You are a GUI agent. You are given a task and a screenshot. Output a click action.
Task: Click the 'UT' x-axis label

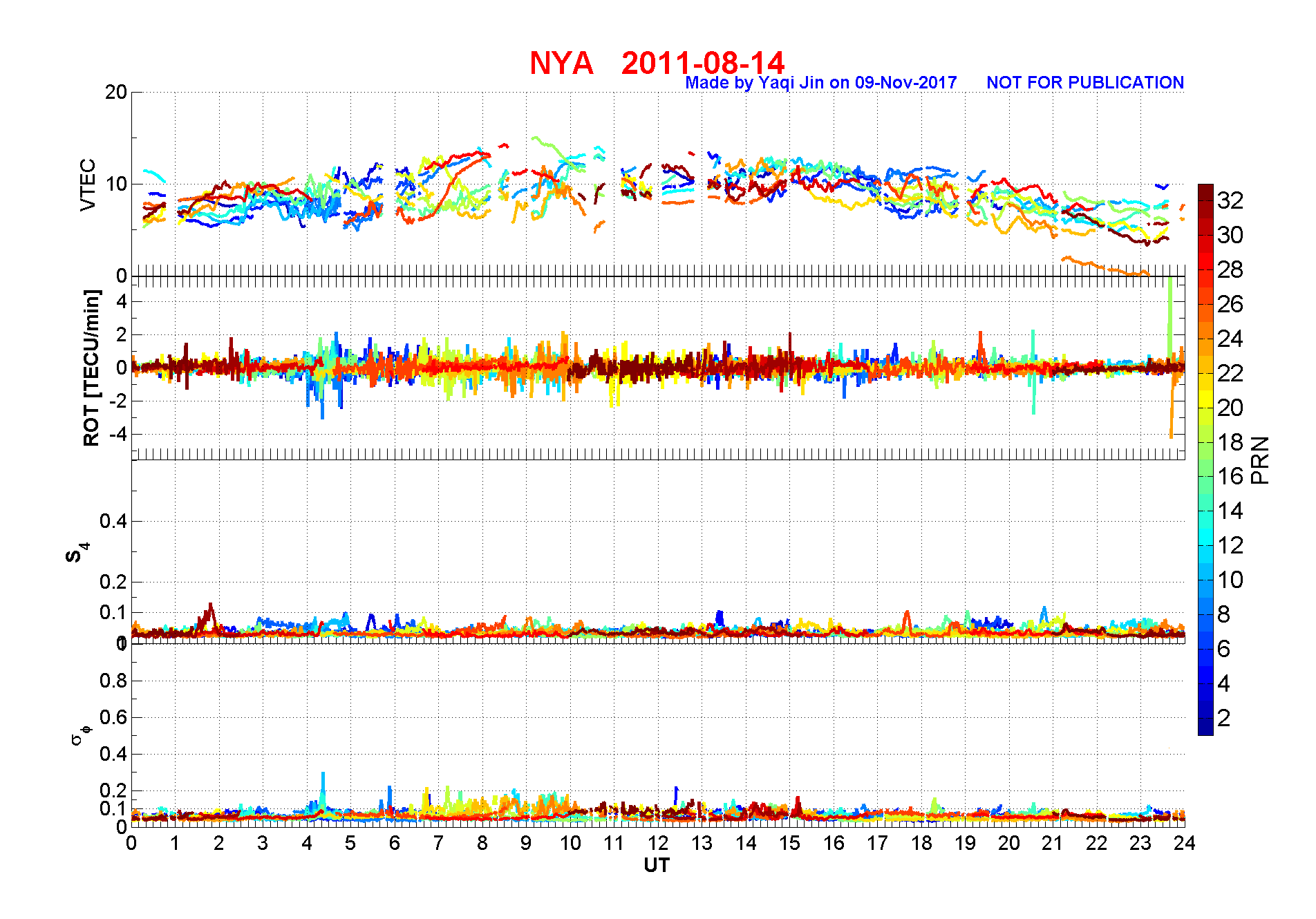click(x=657, y=865)
